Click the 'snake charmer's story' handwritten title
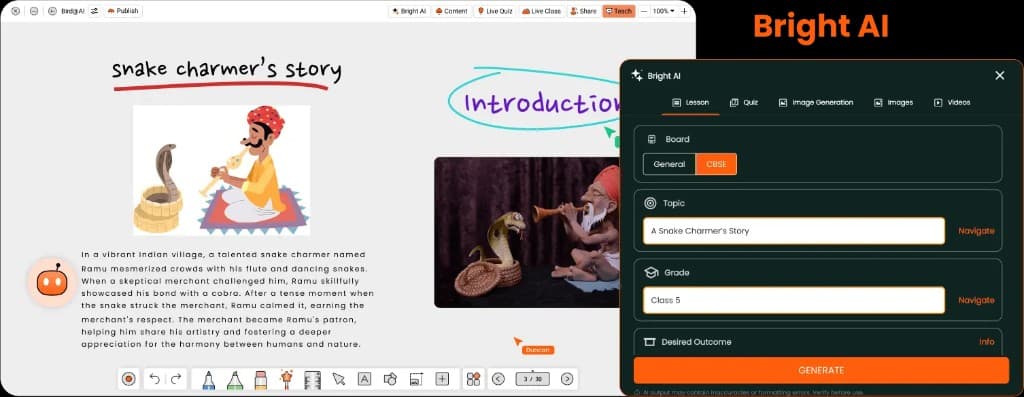The image size is (1024, 397). click(226, 69)
